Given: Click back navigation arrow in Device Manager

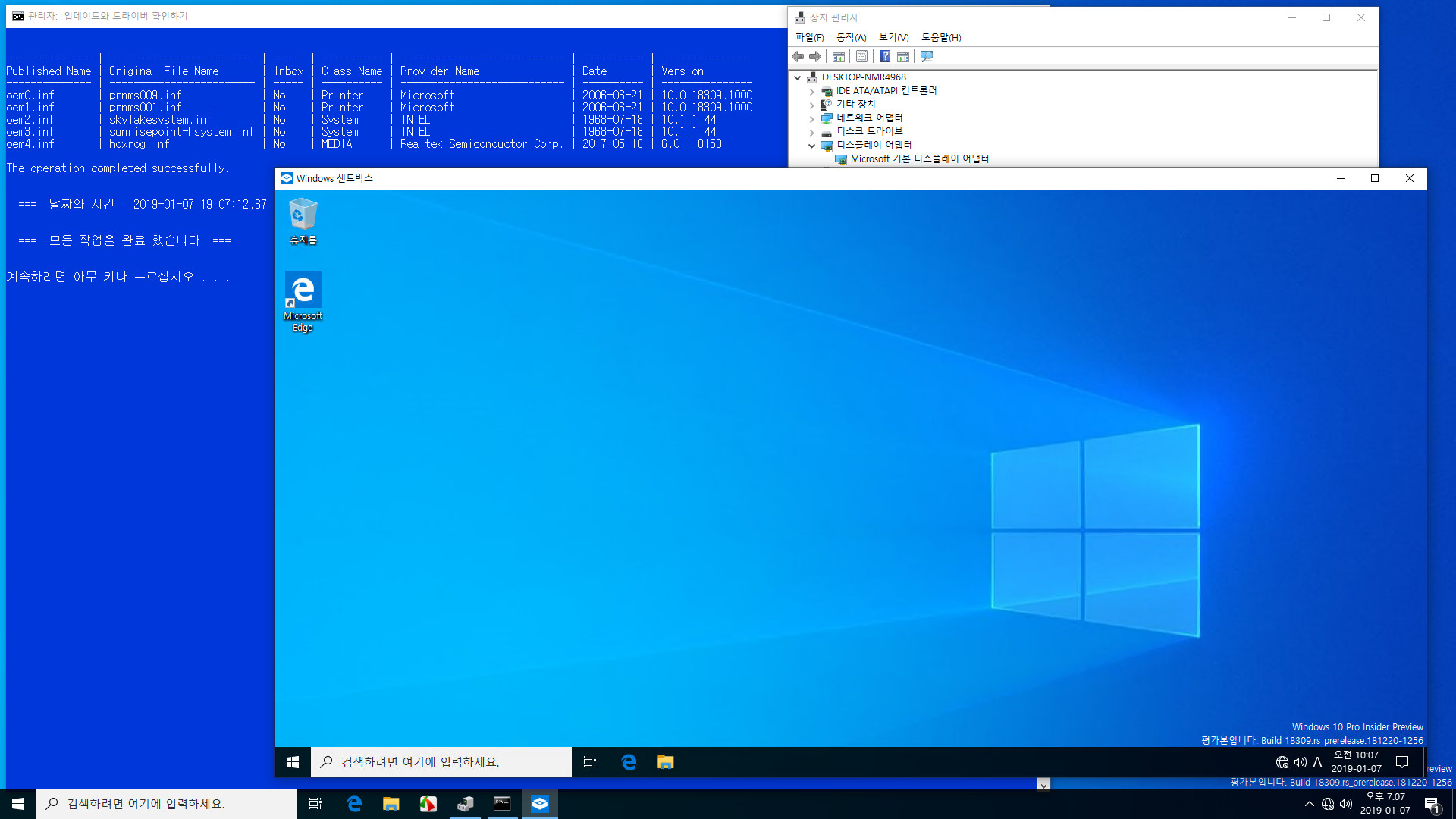Looking at the screenshot, I should 798,56.
